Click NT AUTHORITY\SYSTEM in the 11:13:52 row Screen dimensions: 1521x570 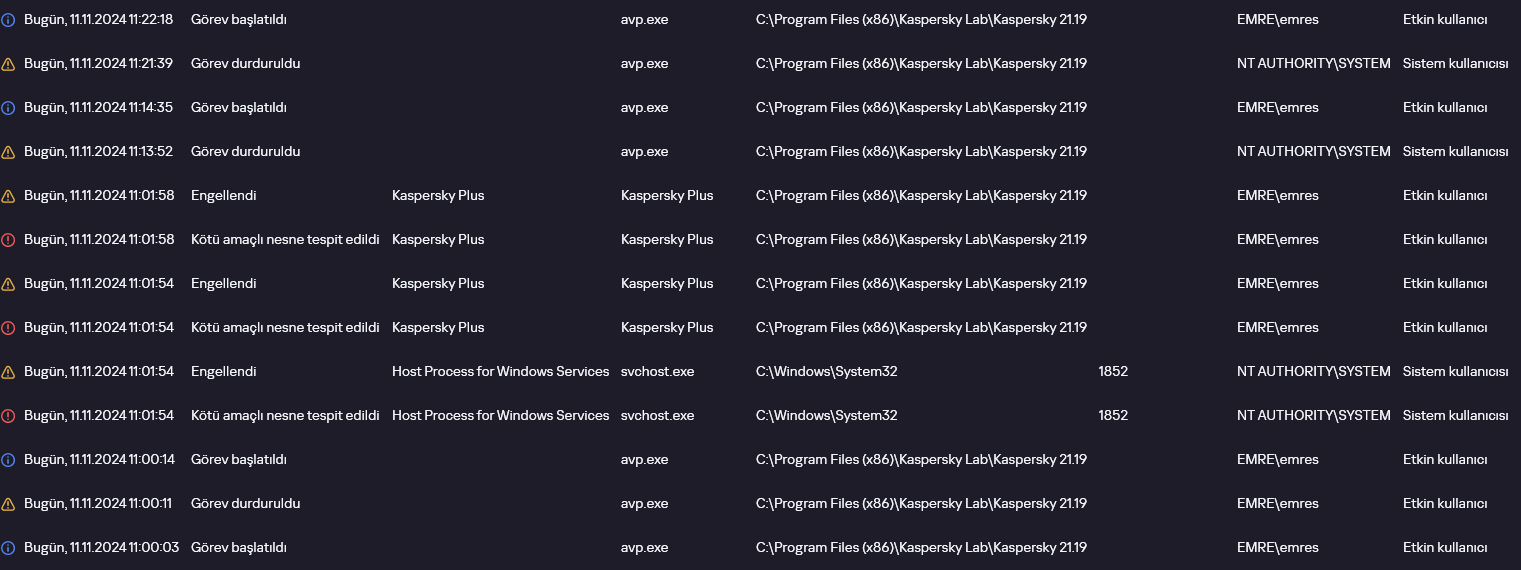(x=1313, y=152)
